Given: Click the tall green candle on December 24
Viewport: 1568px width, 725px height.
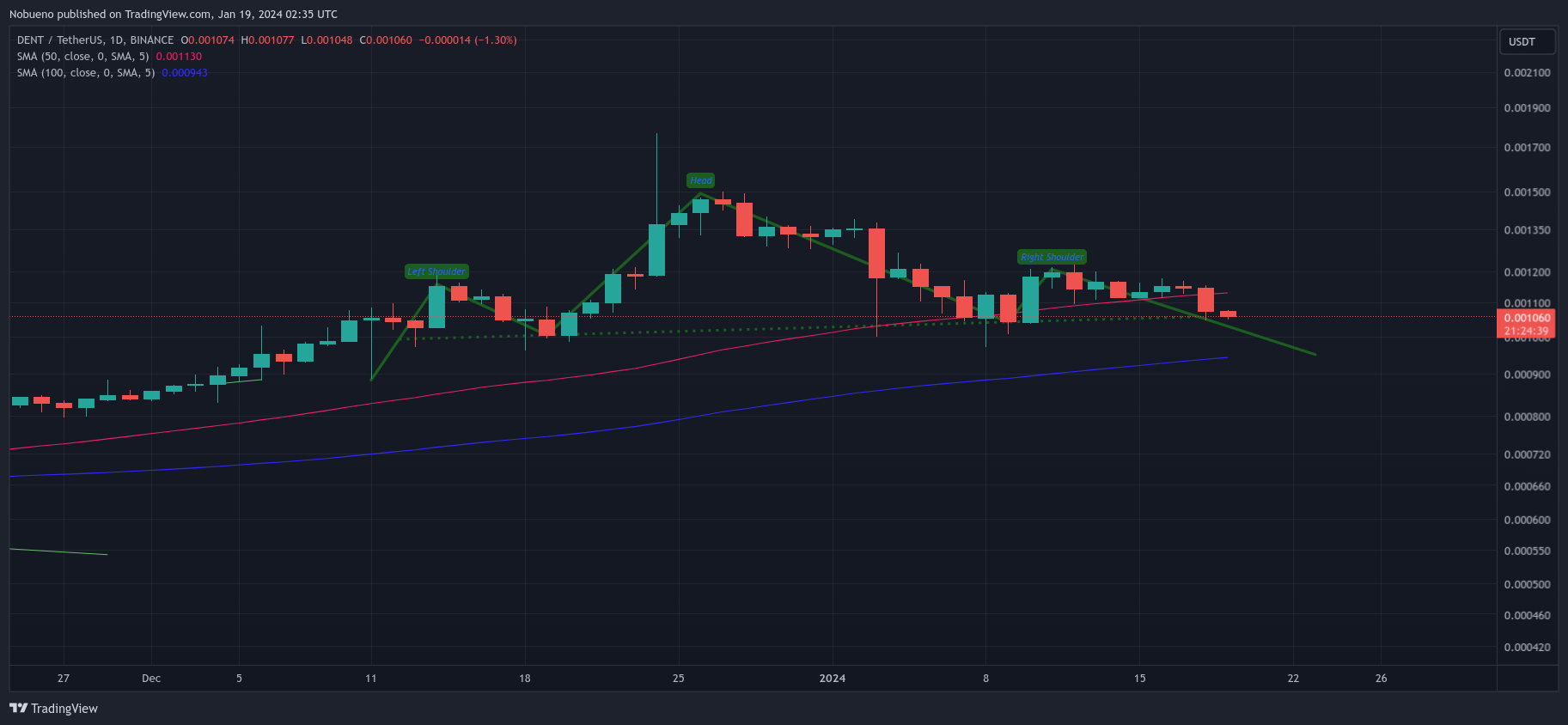Looking at the screenshot, I should 656,250.
